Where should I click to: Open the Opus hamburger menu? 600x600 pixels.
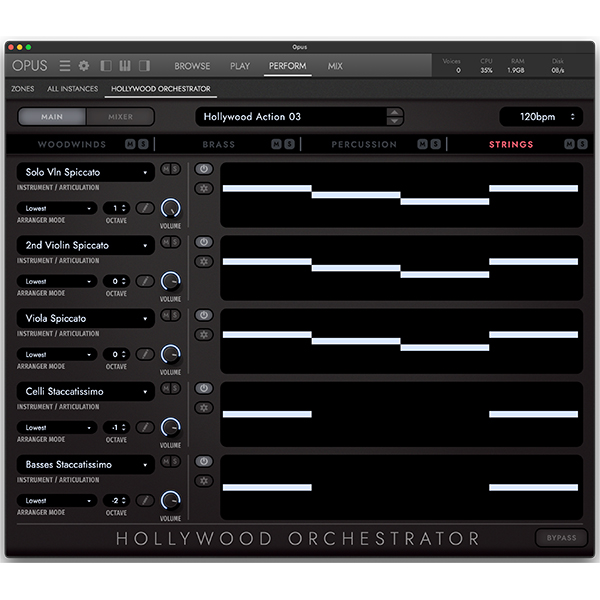tap(65, 66)
